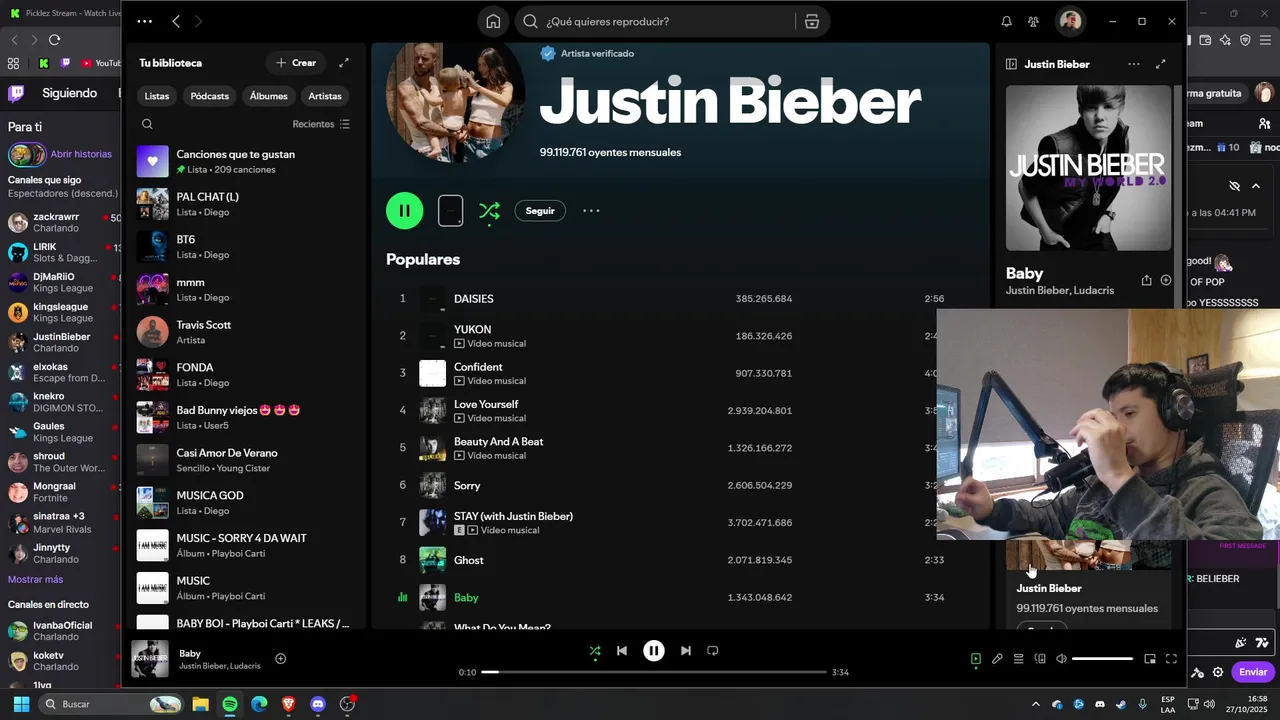Follow Justin Bieber with Seguir button
The image size is (1280, 720).
pyautogui.click(x=540, y=210)
